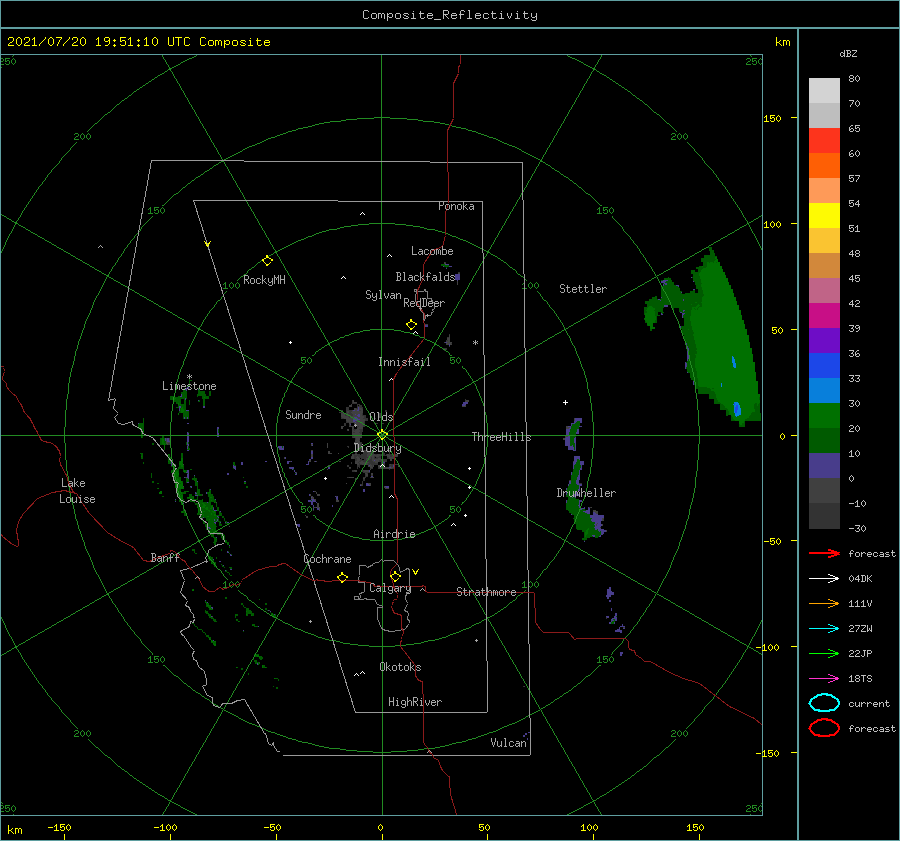This screenshot has height=841, width=900.
Task: Click the yellow diamond marker below RedDeer
Action: (412, 325)
